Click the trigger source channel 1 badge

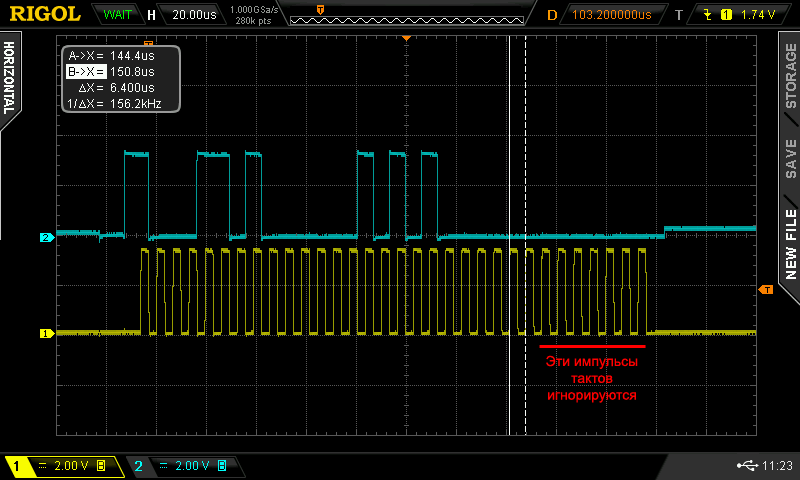727,15
